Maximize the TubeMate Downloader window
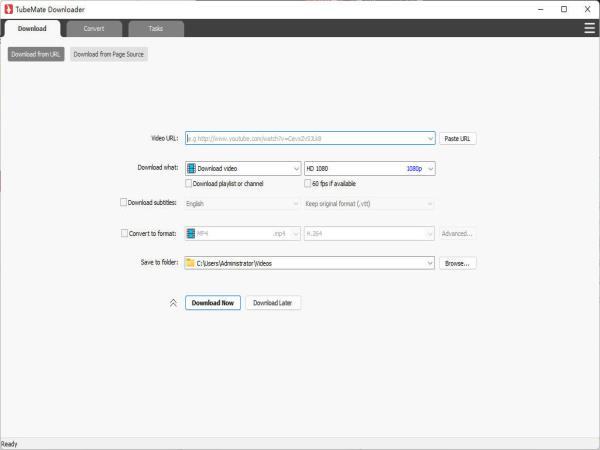 (564, 9)
